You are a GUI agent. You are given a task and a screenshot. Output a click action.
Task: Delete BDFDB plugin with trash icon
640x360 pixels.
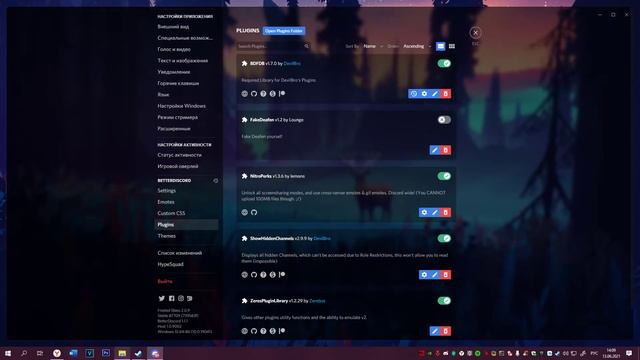pyautogui.click(x=445, y=94)
